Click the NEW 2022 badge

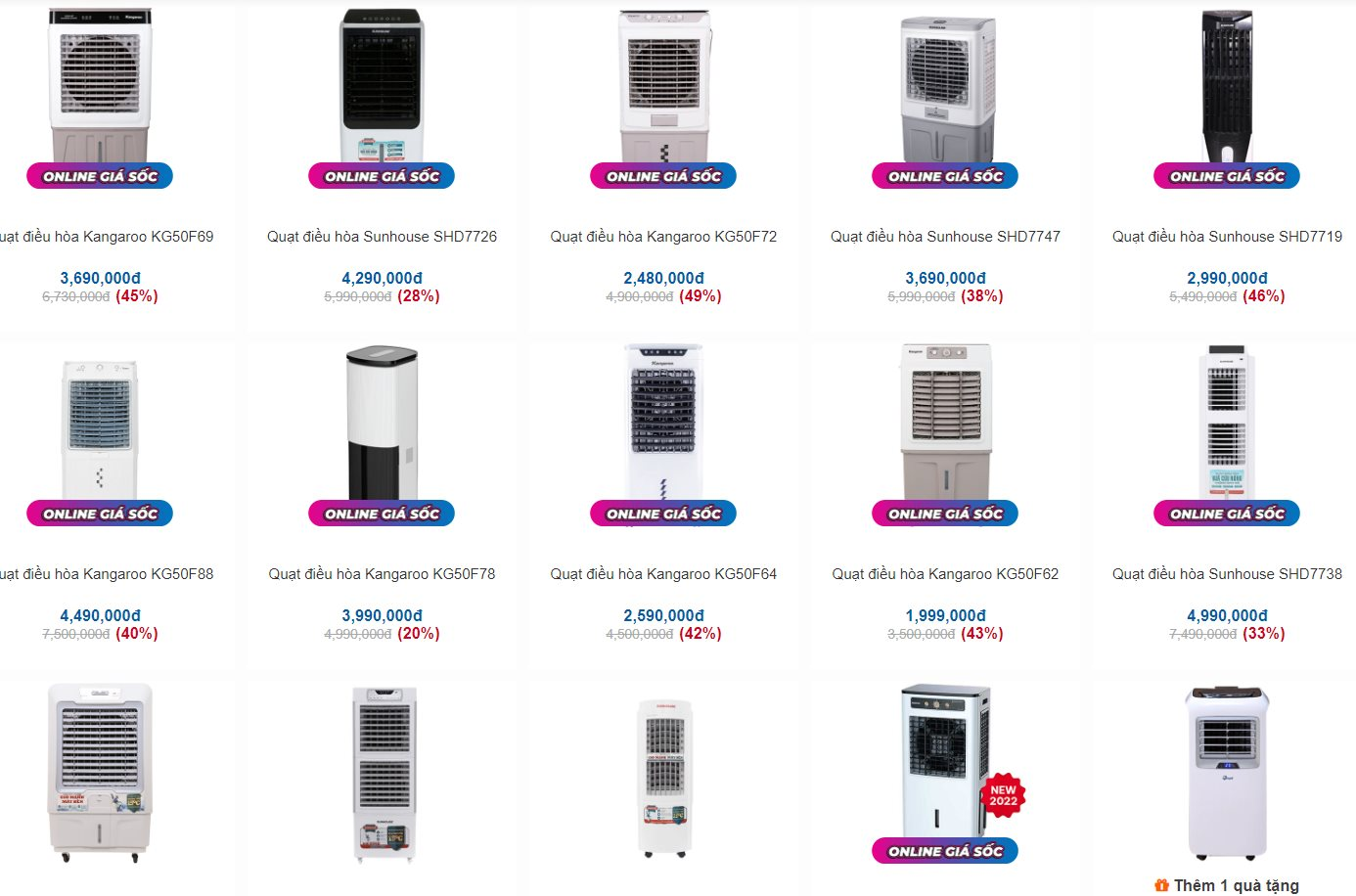(x=1003, y=795)
